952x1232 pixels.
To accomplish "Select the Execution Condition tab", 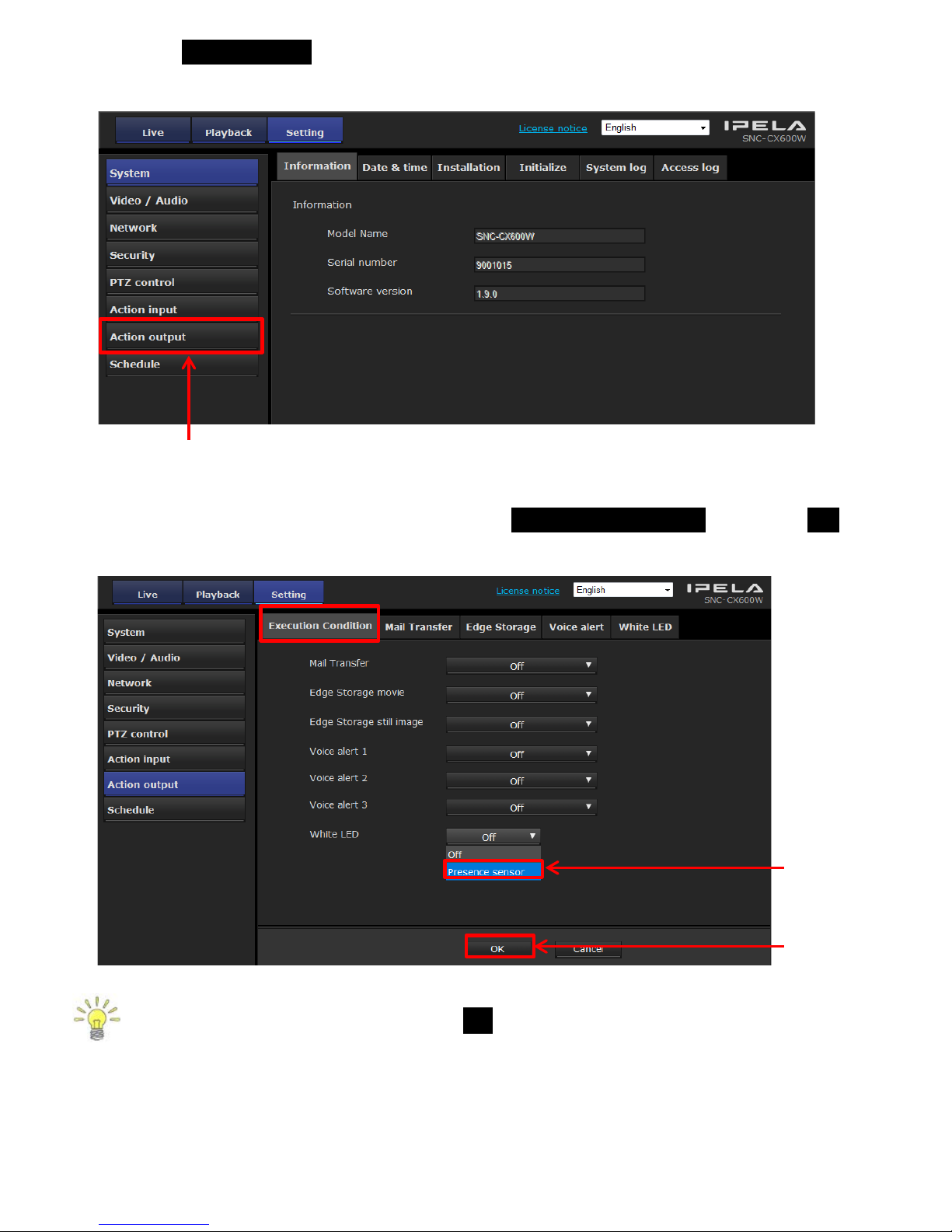I will [319, 626].
